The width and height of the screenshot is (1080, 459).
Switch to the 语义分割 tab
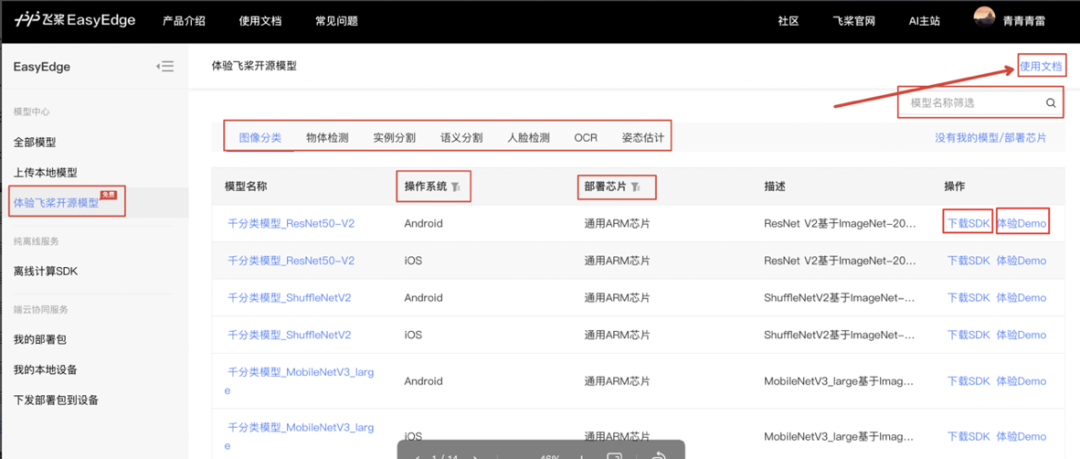[x=461, y=137]
